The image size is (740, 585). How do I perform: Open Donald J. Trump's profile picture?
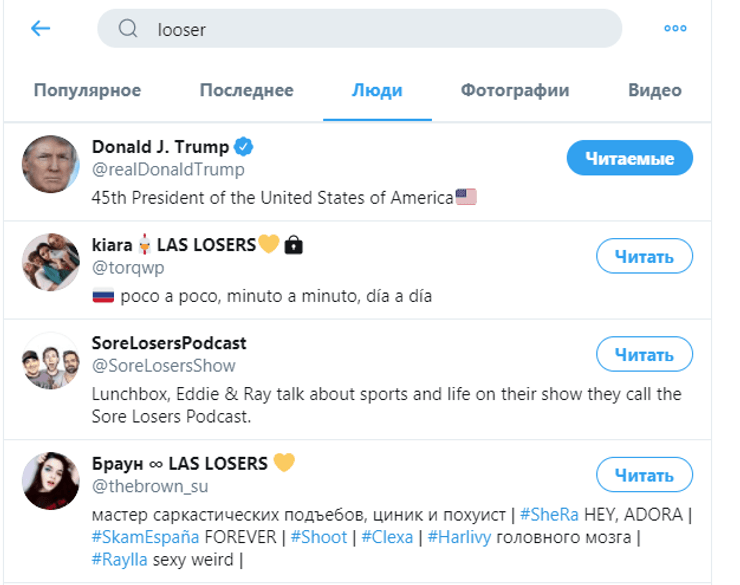[x=50, y=164]
